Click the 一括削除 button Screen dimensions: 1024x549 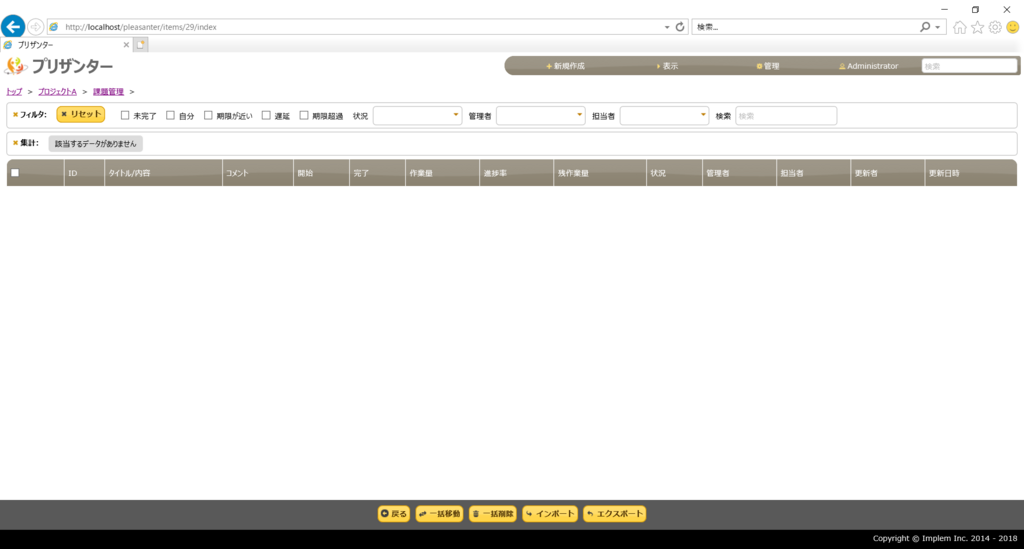click(493, 514)
